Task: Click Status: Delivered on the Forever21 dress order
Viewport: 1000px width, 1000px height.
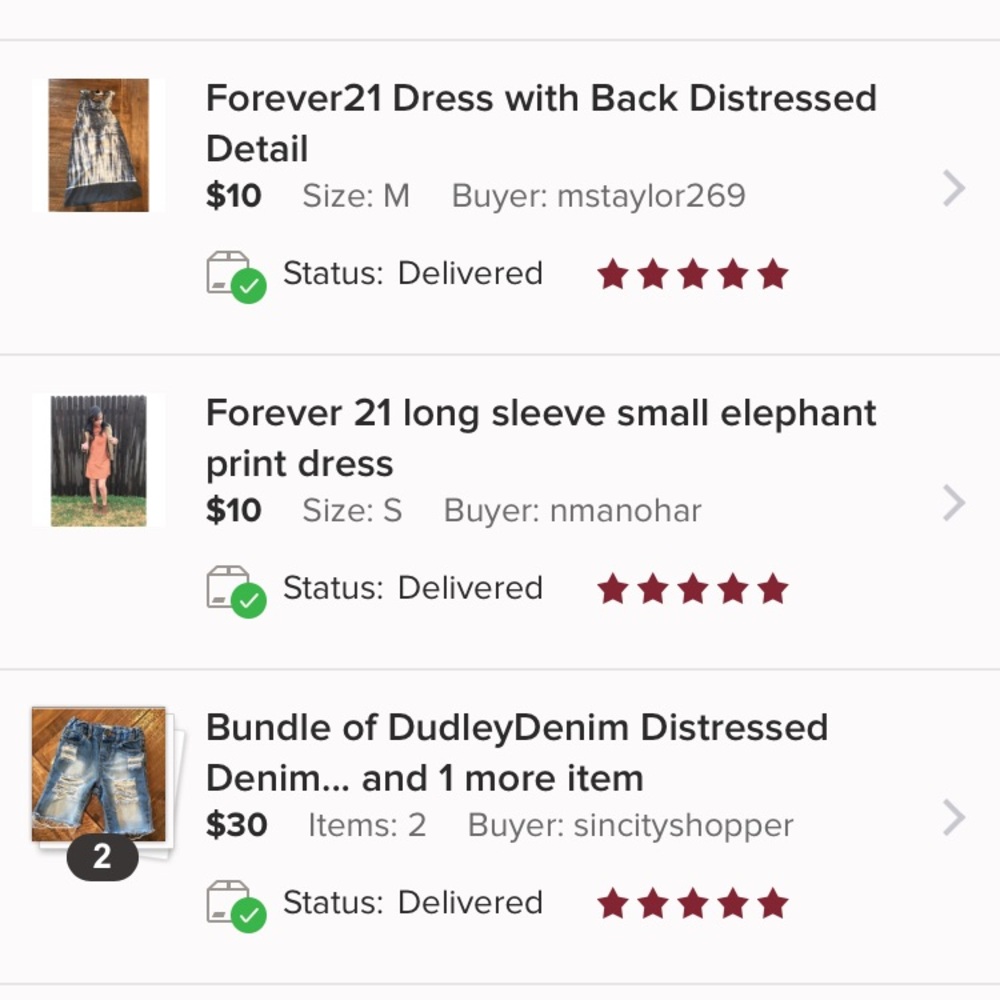Action: (413, 273)
